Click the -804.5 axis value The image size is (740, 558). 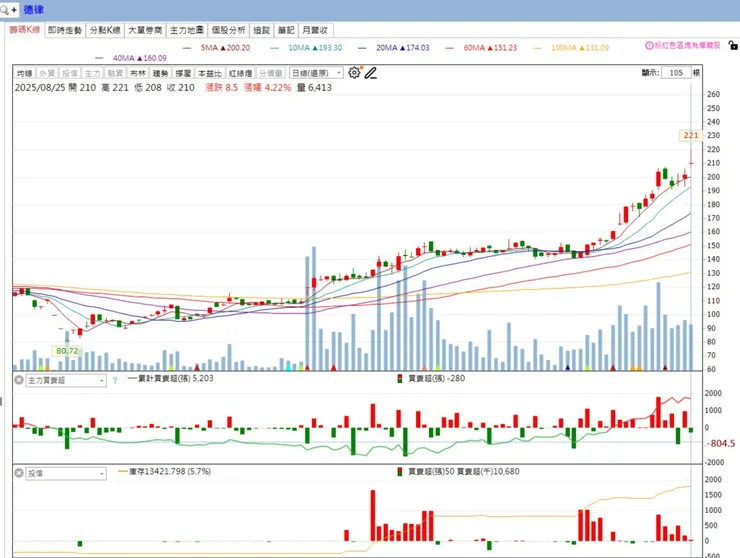(x=722, y=443)
